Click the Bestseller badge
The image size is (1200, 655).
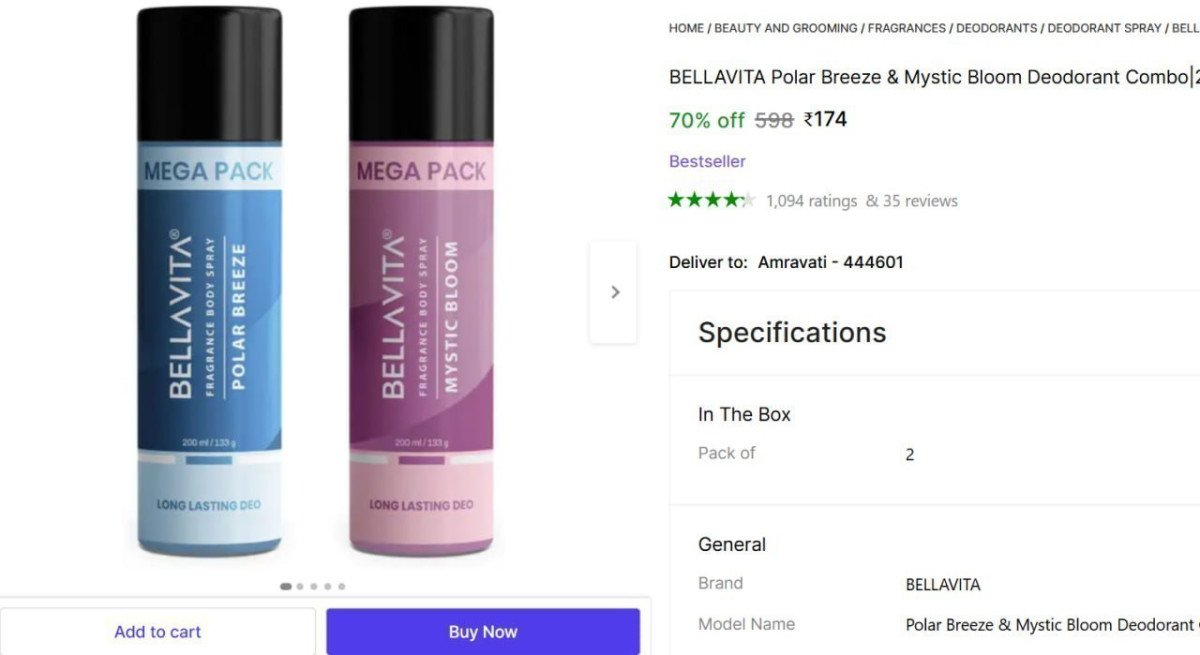[x=707, y=161]
